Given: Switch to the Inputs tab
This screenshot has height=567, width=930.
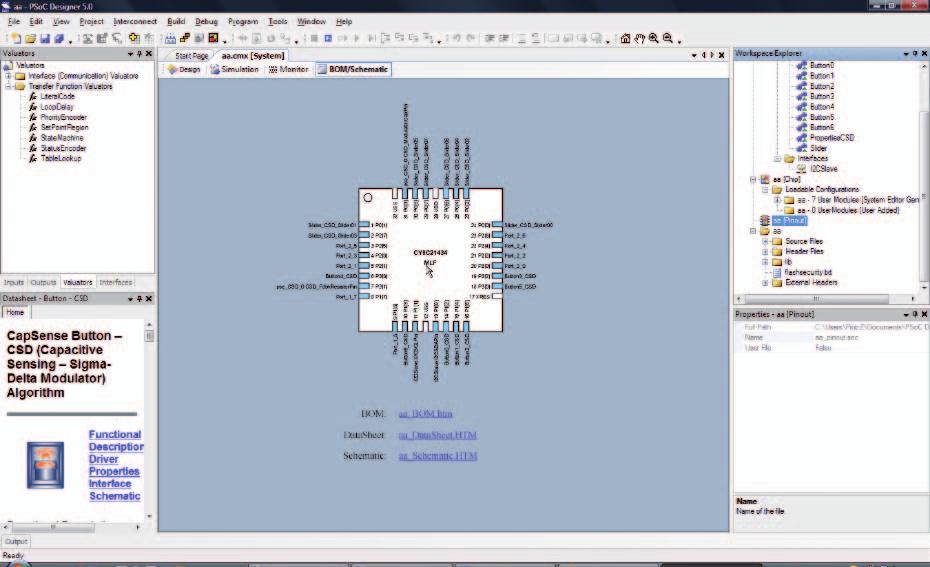Looking at the screenshot, I should (x=14, y=282).
